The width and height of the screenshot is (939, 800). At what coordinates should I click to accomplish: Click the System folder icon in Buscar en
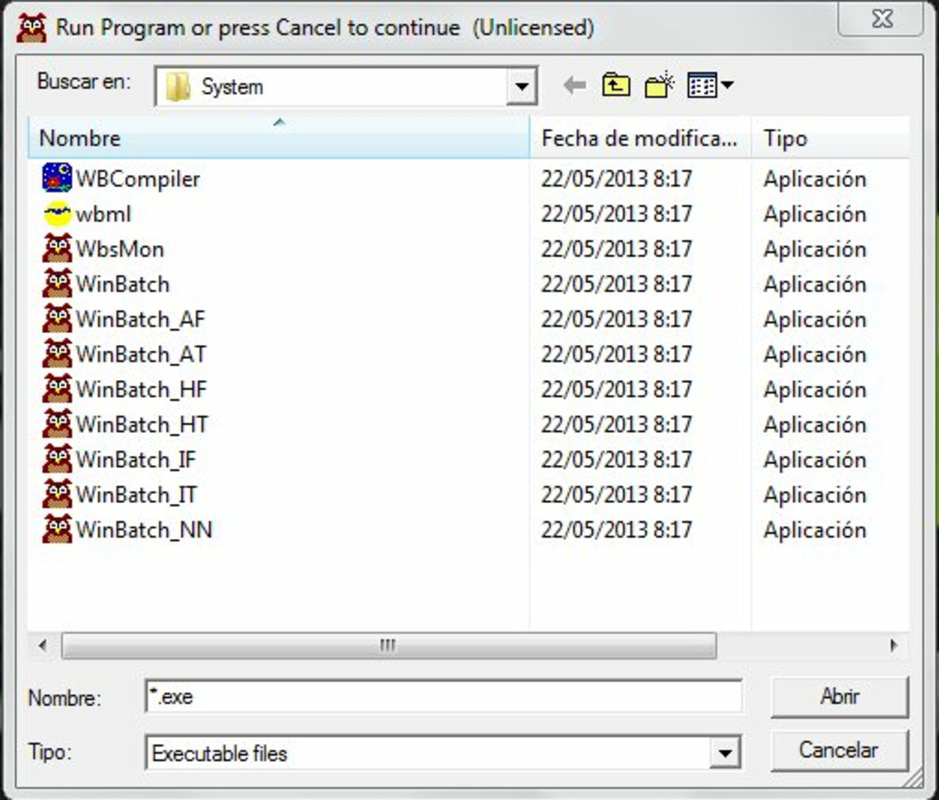(178, 87)
